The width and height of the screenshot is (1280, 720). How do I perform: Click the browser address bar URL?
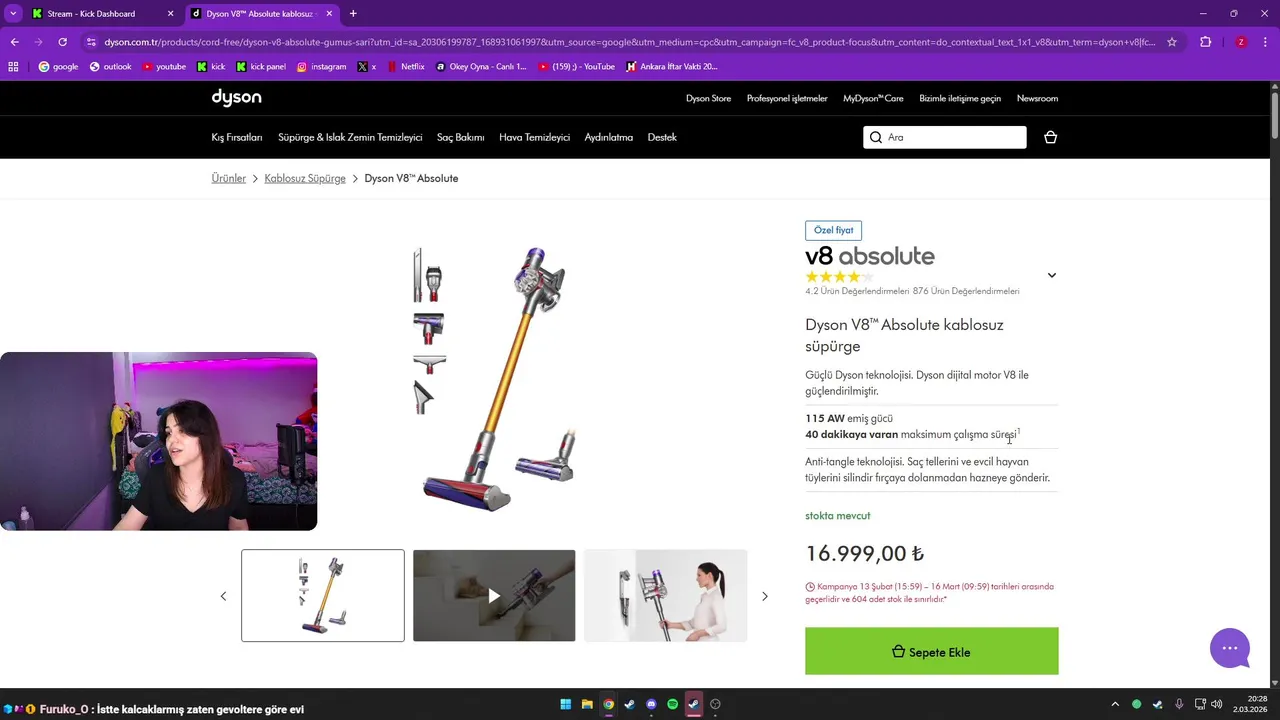coord(629,42)
